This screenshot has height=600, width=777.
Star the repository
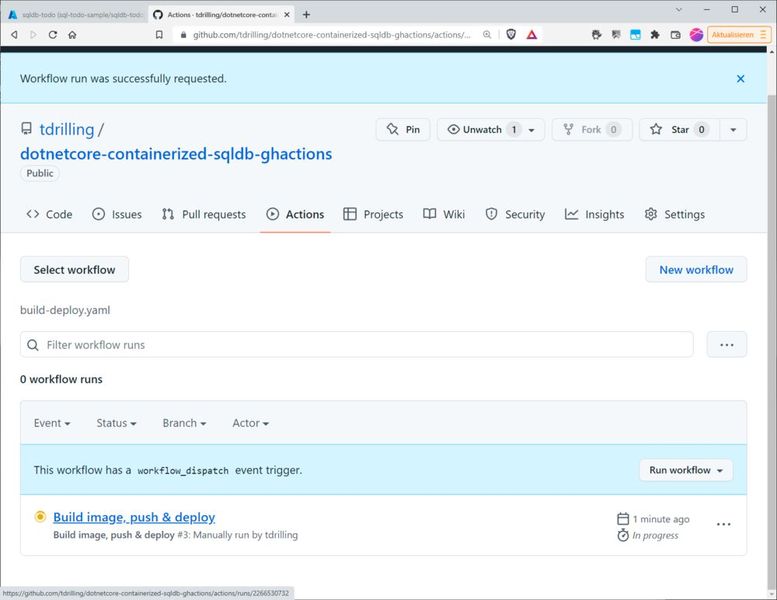click(x=679, y=130)
